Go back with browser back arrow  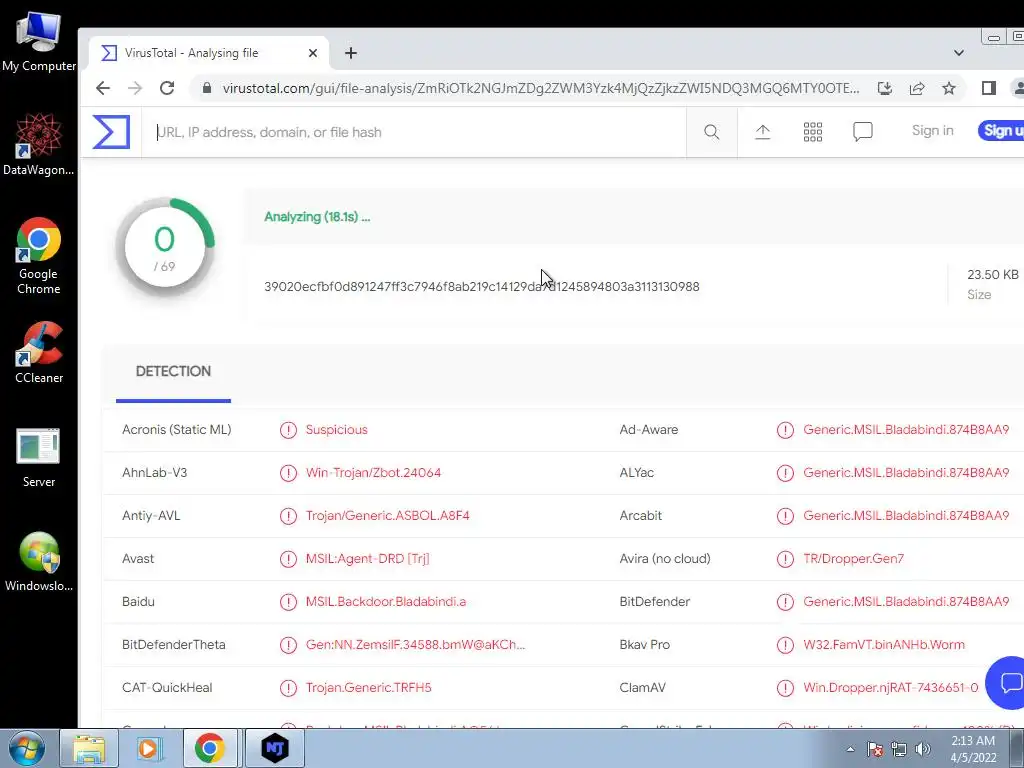pos(103,88)
